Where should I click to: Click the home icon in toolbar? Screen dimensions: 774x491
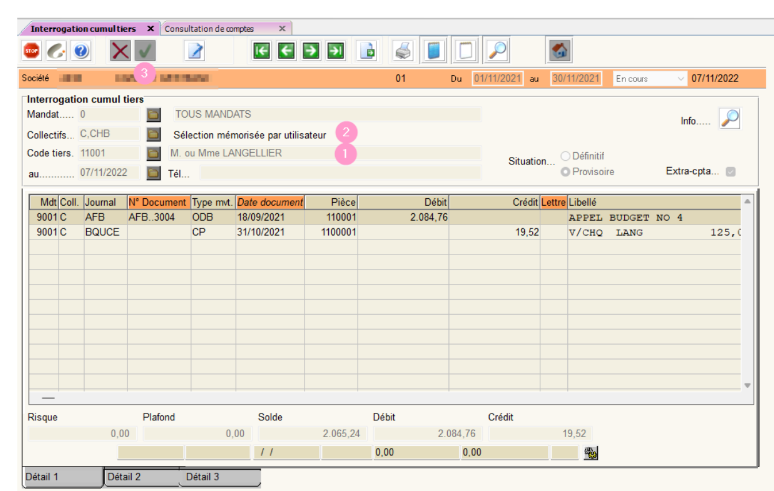point(560,50)
